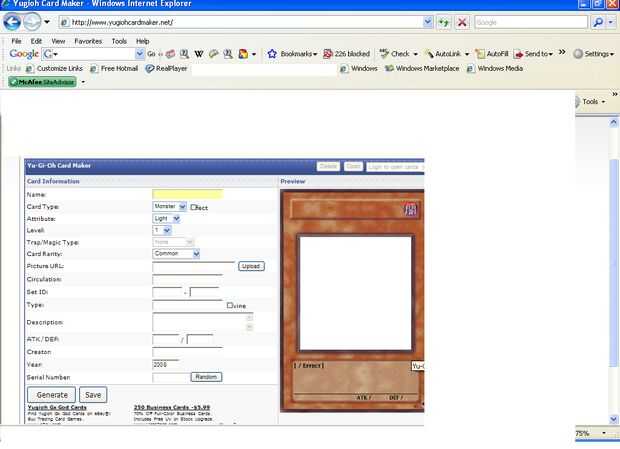Click the Send to toolbar button
The height and width of the screenshot is (449, 620).
tap(533, 54)
